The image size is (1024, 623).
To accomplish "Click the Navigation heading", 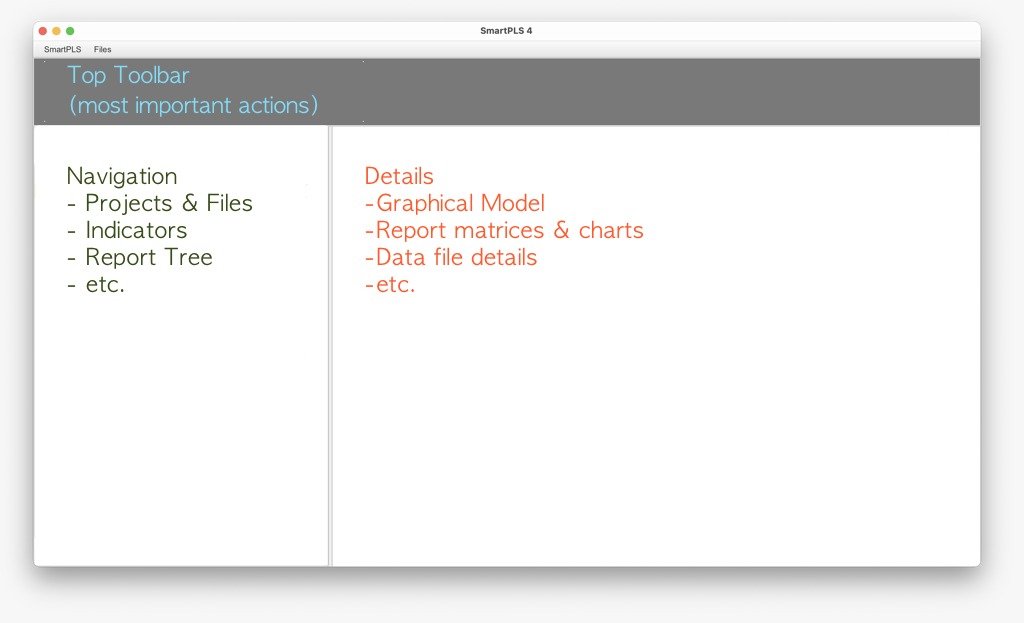I will 121,176.
